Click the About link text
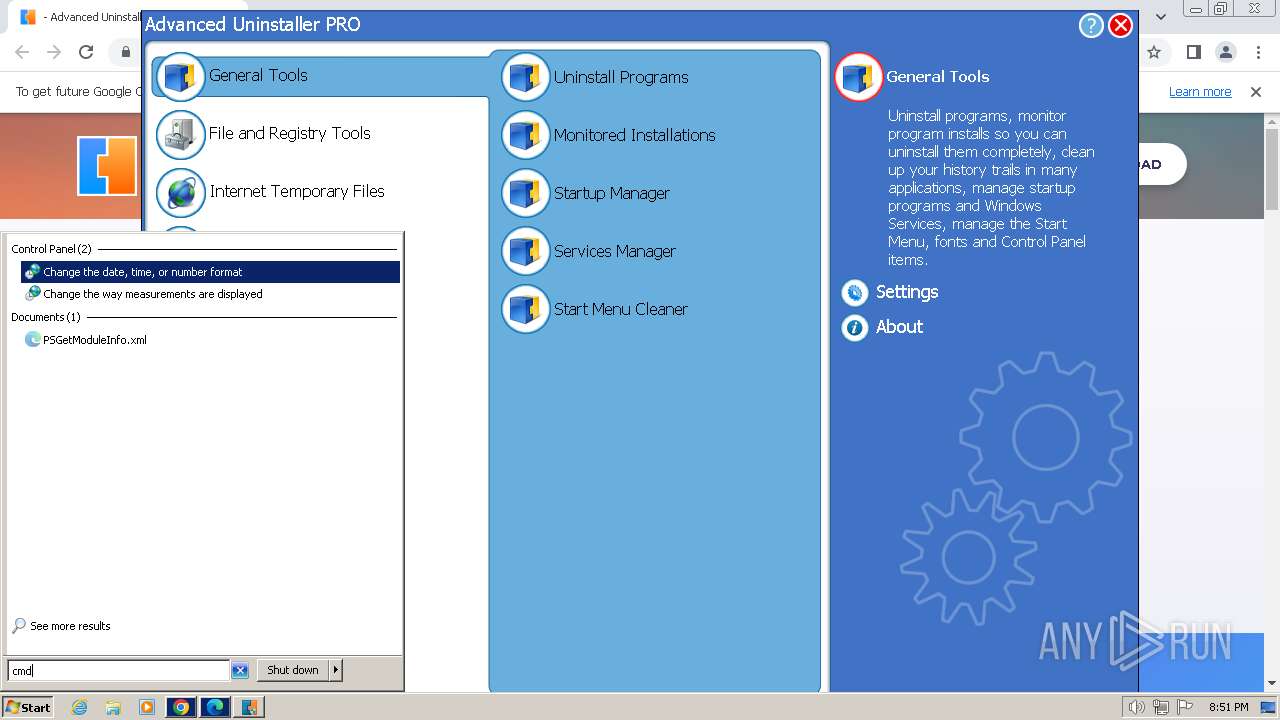This screenshot has width=1280, height=720. click(899, 327)
